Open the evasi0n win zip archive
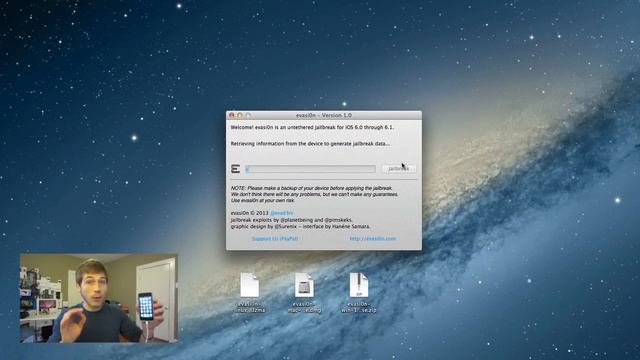 [x=359, y=293]
